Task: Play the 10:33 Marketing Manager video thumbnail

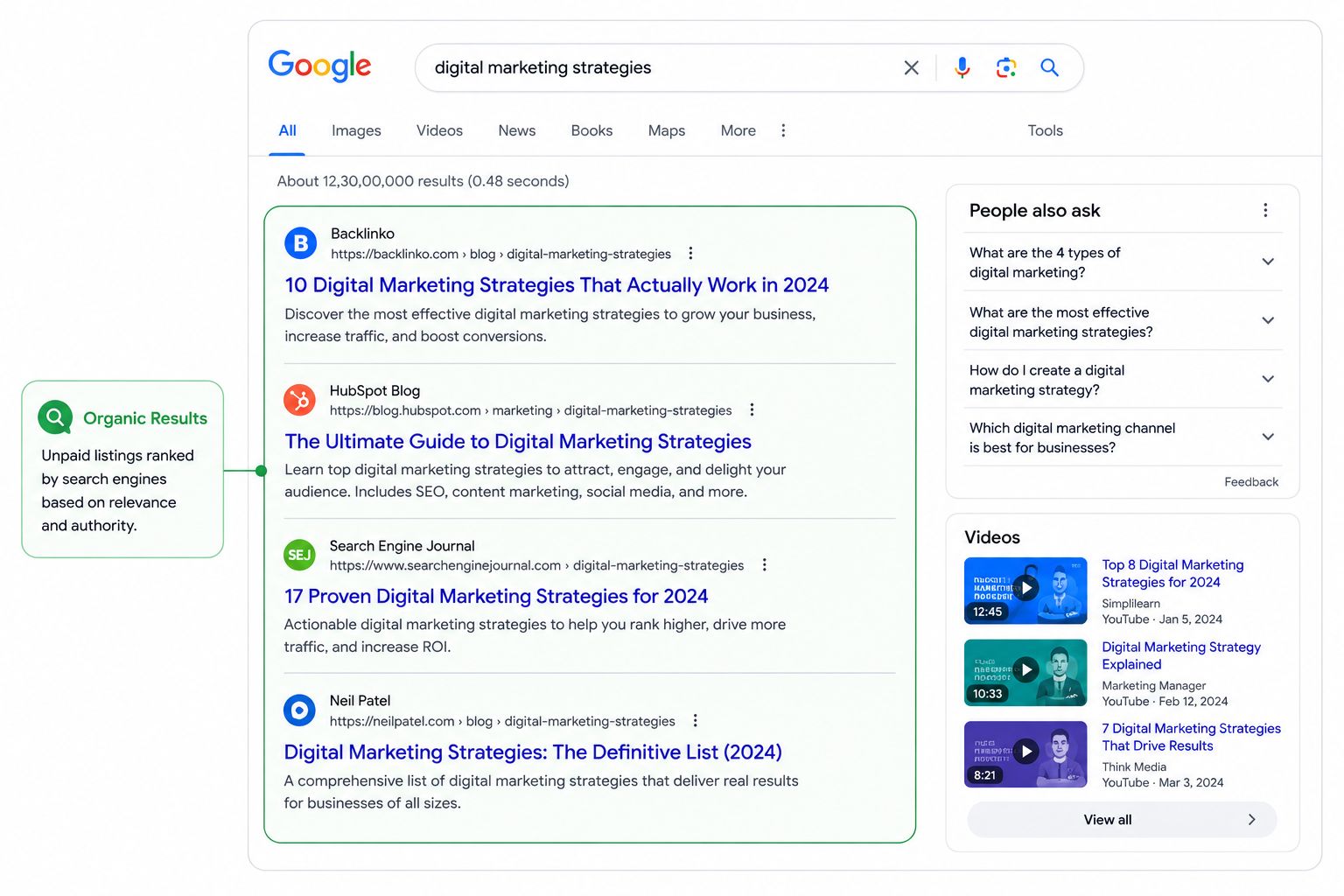Action: (1025, 672)
